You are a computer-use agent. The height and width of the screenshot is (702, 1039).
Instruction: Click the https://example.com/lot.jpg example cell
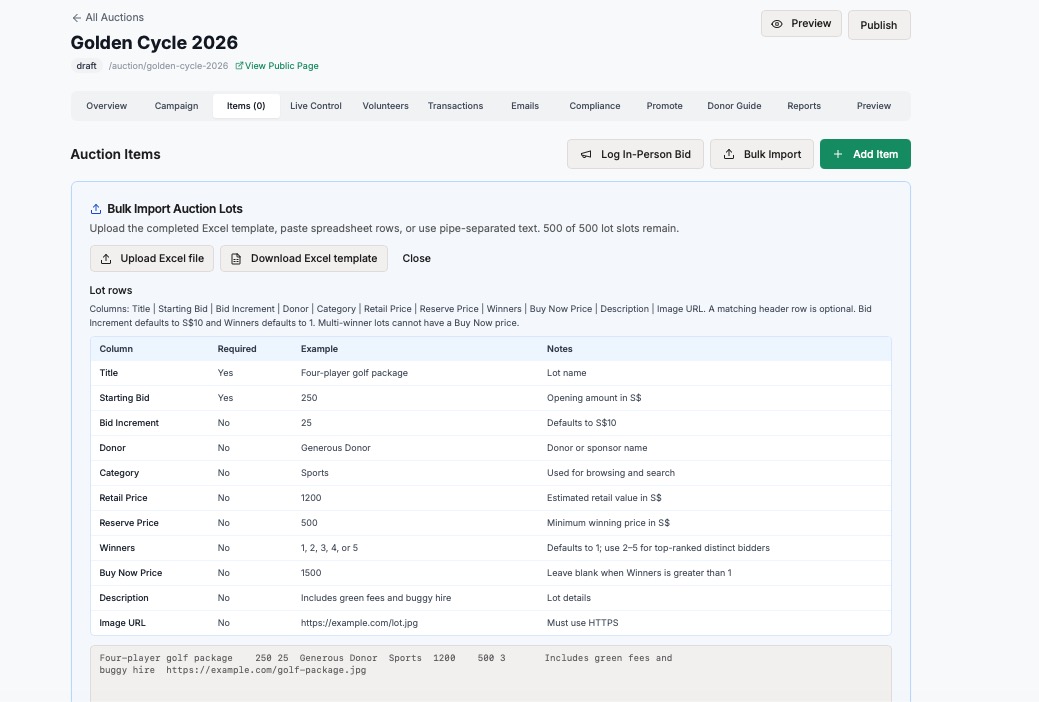click(359, 623)
